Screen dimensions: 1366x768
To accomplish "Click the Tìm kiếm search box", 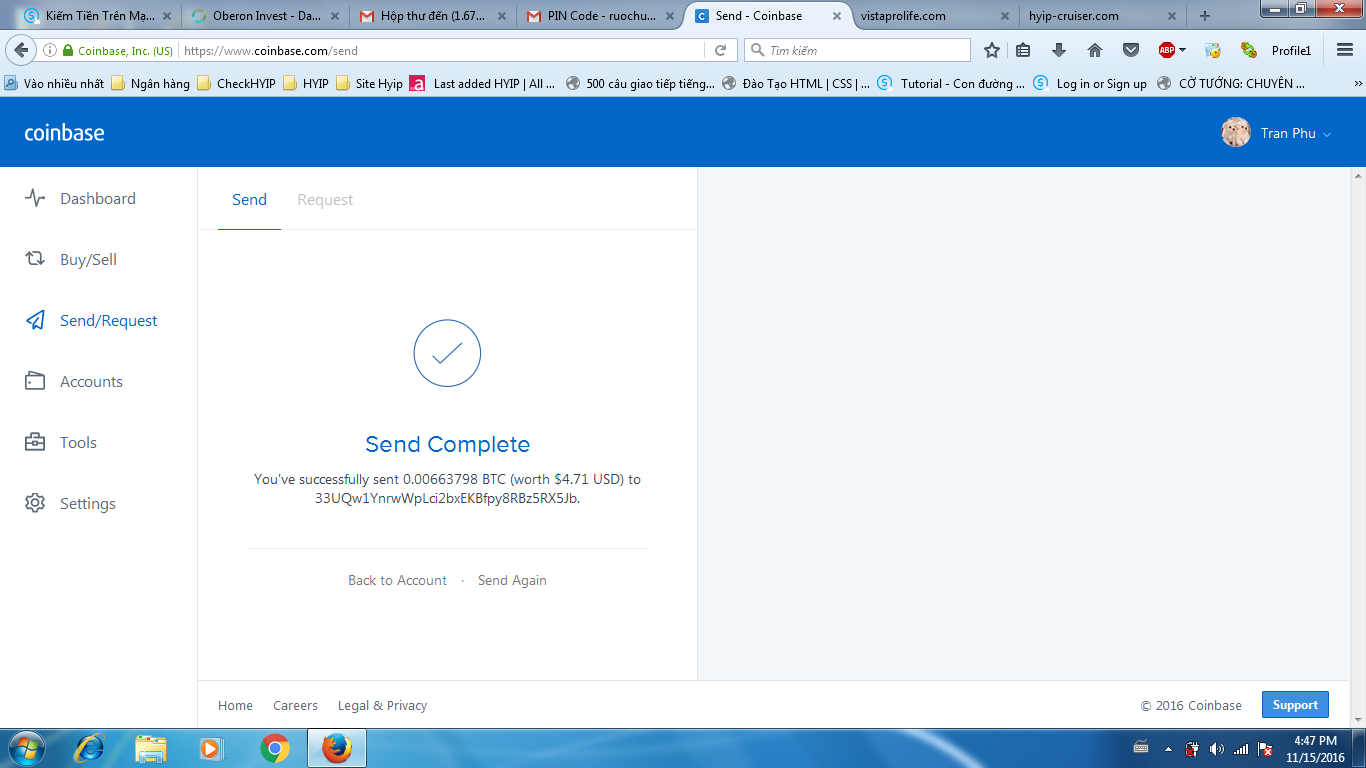I will 857,50.
